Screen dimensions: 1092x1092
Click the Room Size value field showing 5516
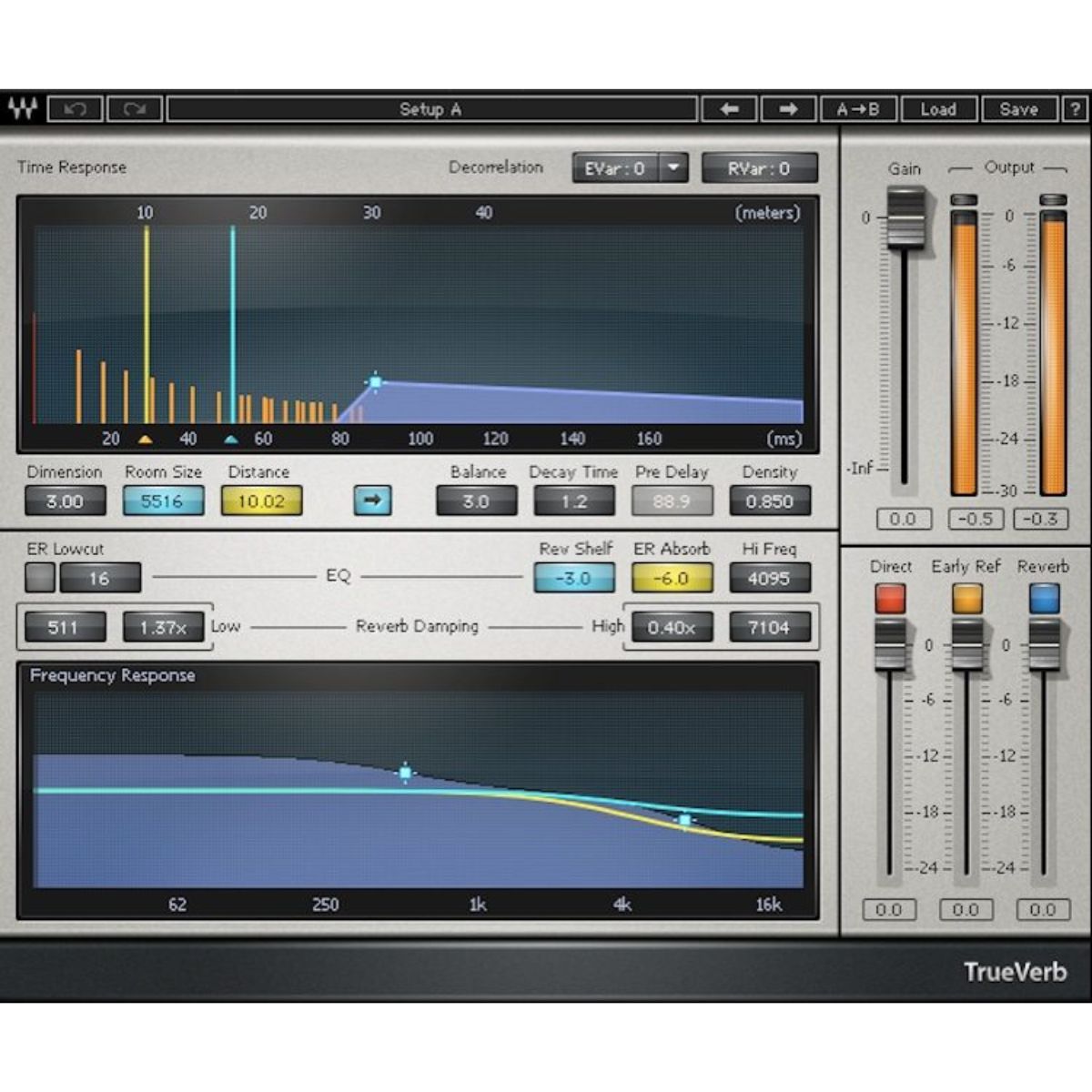tap(163, 501)
